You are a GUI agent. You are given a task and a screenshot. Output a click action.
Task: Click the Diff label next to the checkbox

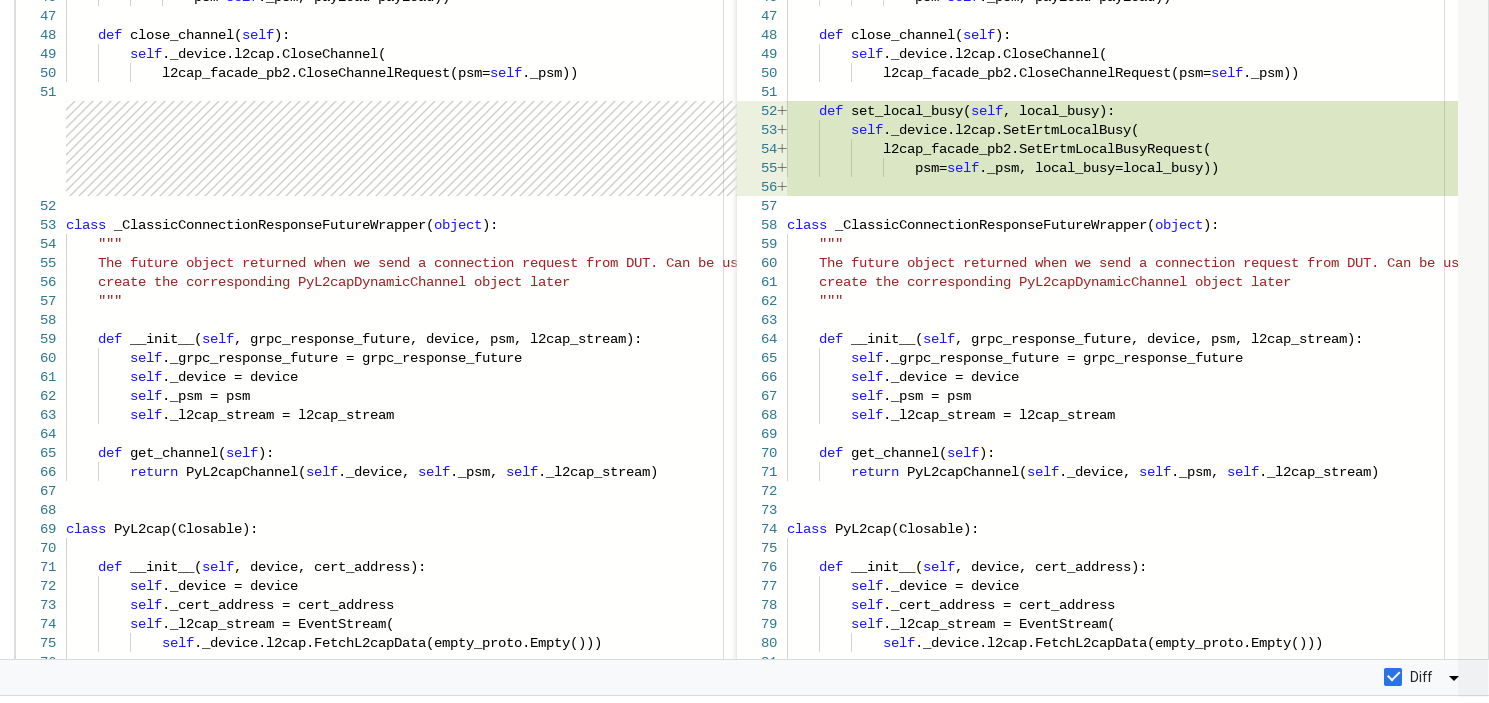1421,677
